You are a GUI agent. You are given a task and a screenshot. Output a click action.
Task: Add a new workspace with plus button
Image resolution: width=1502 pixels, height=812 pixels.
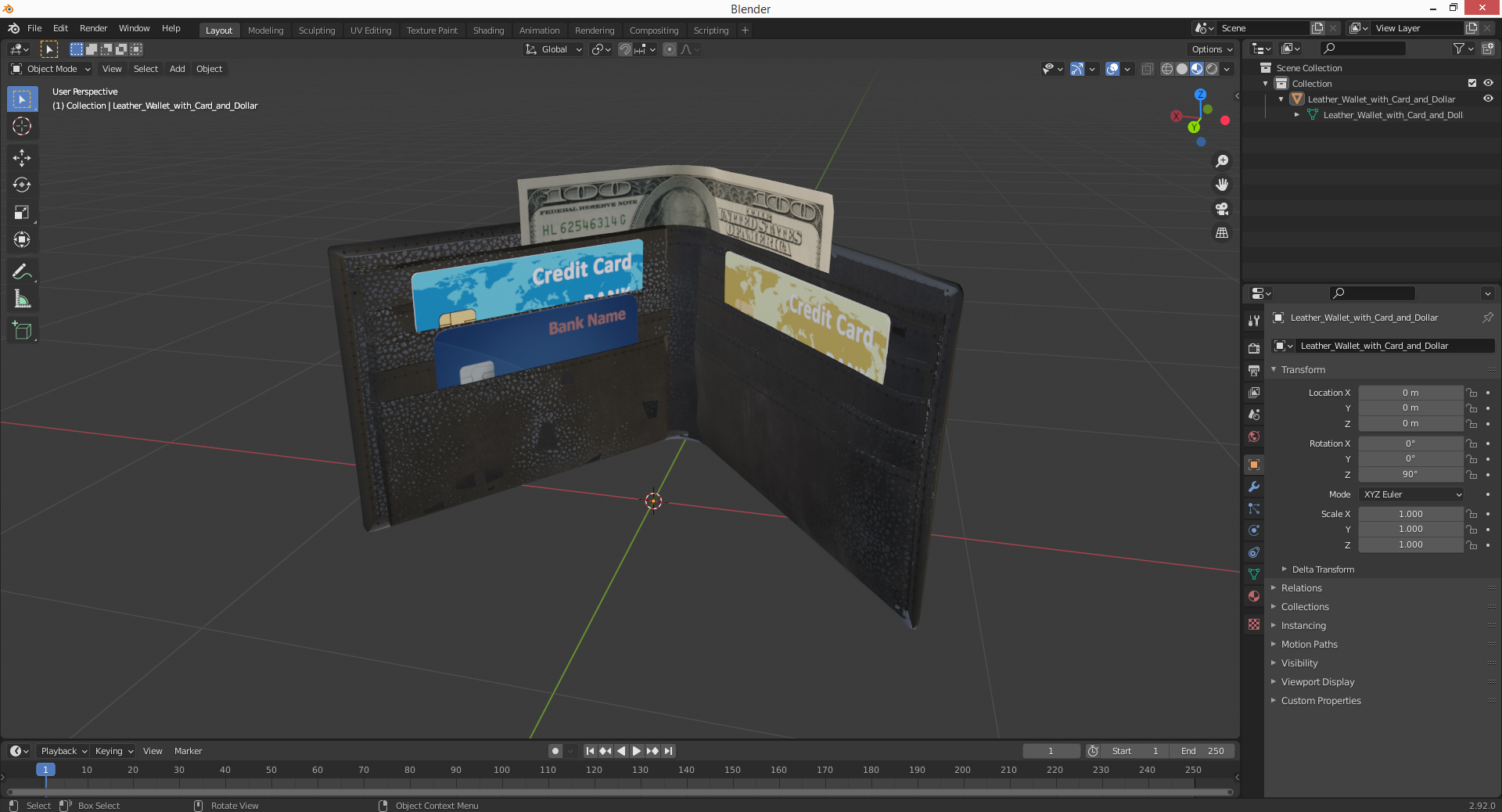click(x=745, y=31)
